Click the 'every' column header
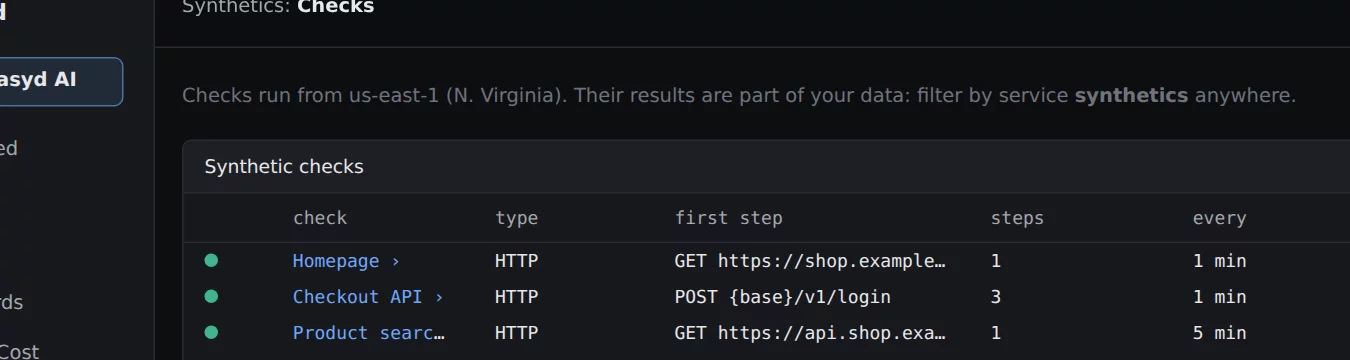This screenshot has height=360, width=1350. point(1219,218)
